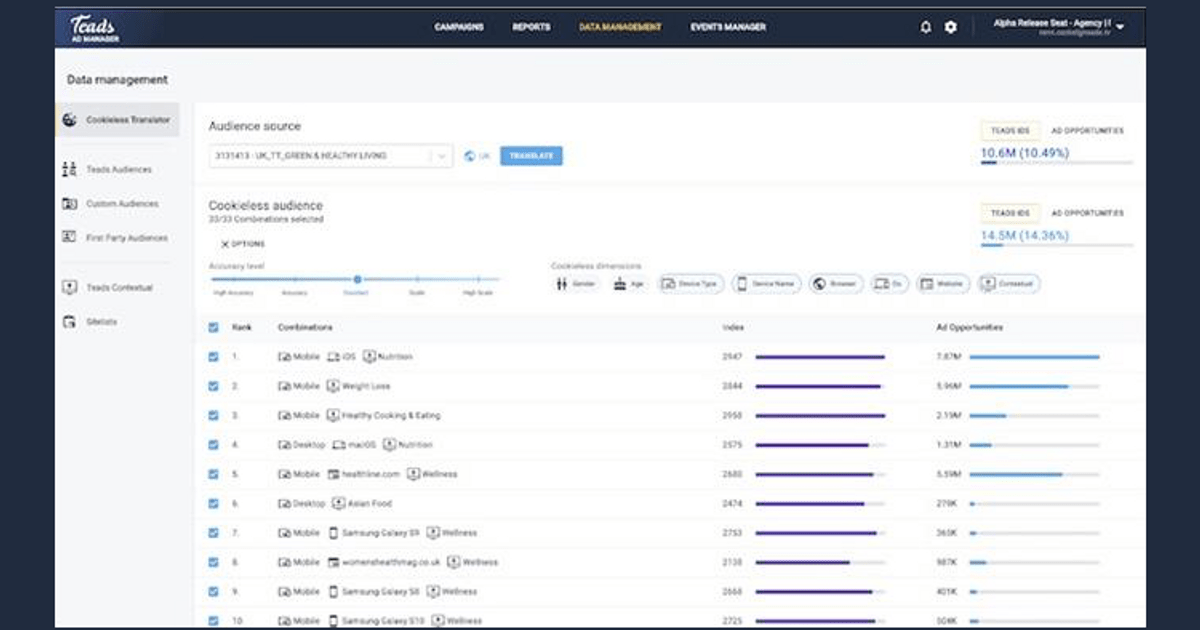Select the Browser dimension chip

point(835,284)
